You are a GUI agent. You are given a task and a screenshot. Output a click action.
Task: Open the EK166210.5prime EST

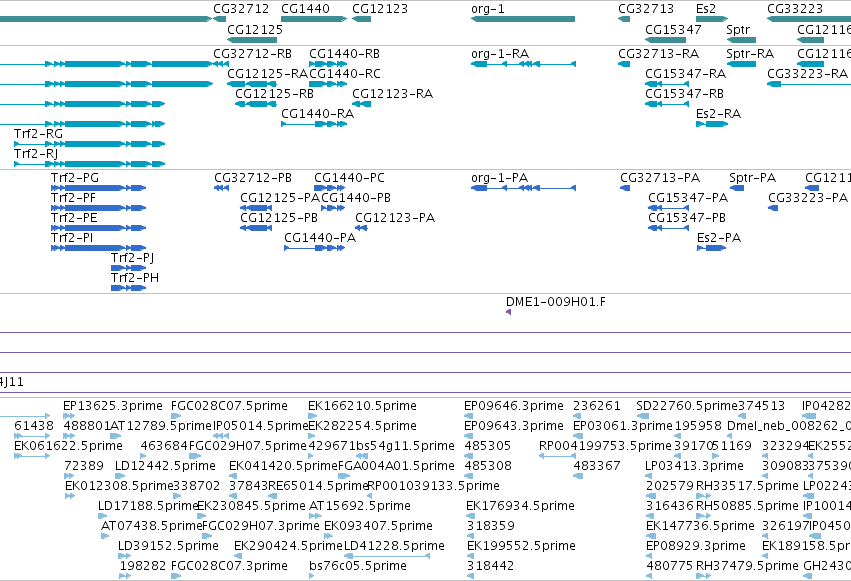click(313, 416)
